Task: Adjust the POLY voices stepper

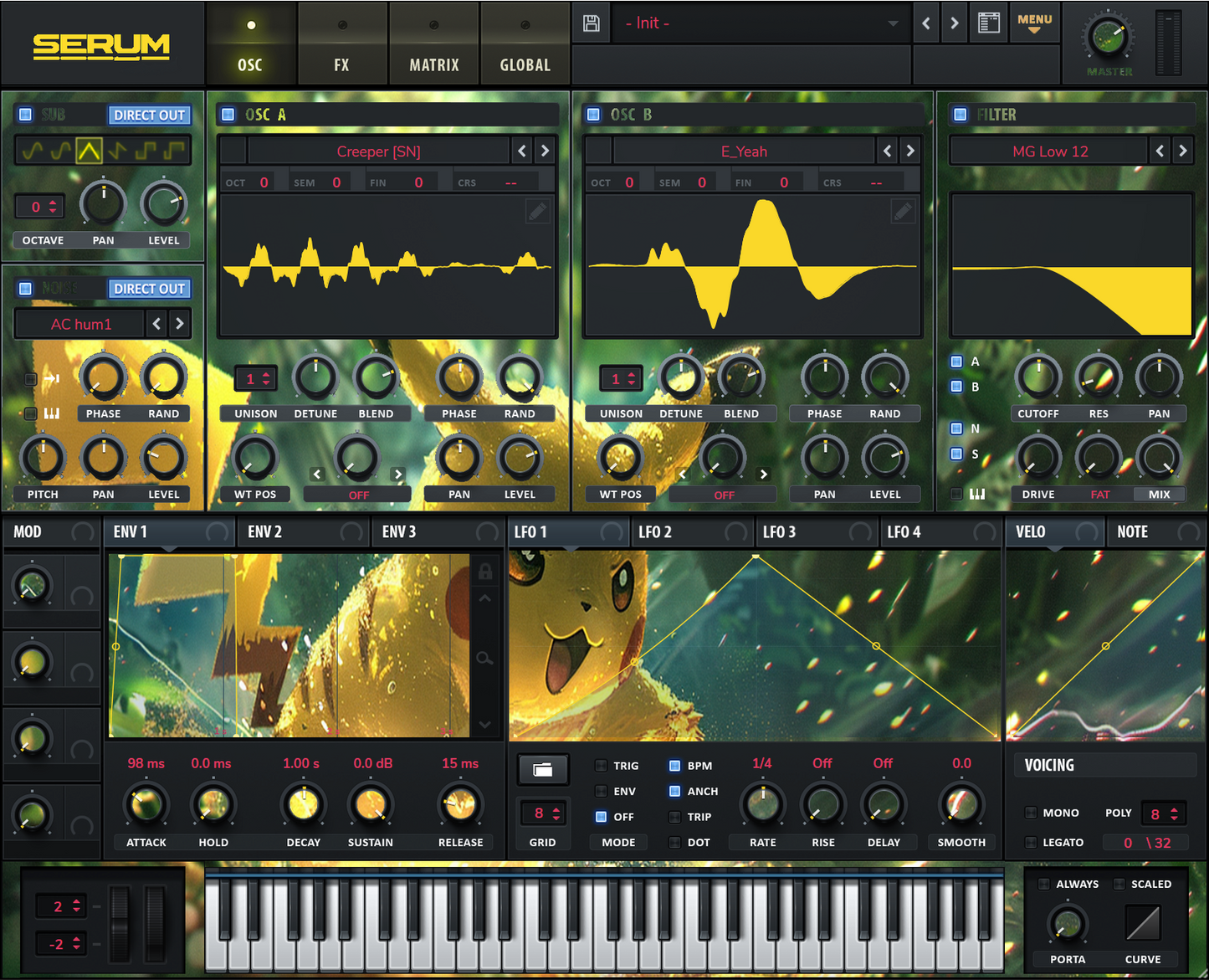Action: tap(1164, 813)
